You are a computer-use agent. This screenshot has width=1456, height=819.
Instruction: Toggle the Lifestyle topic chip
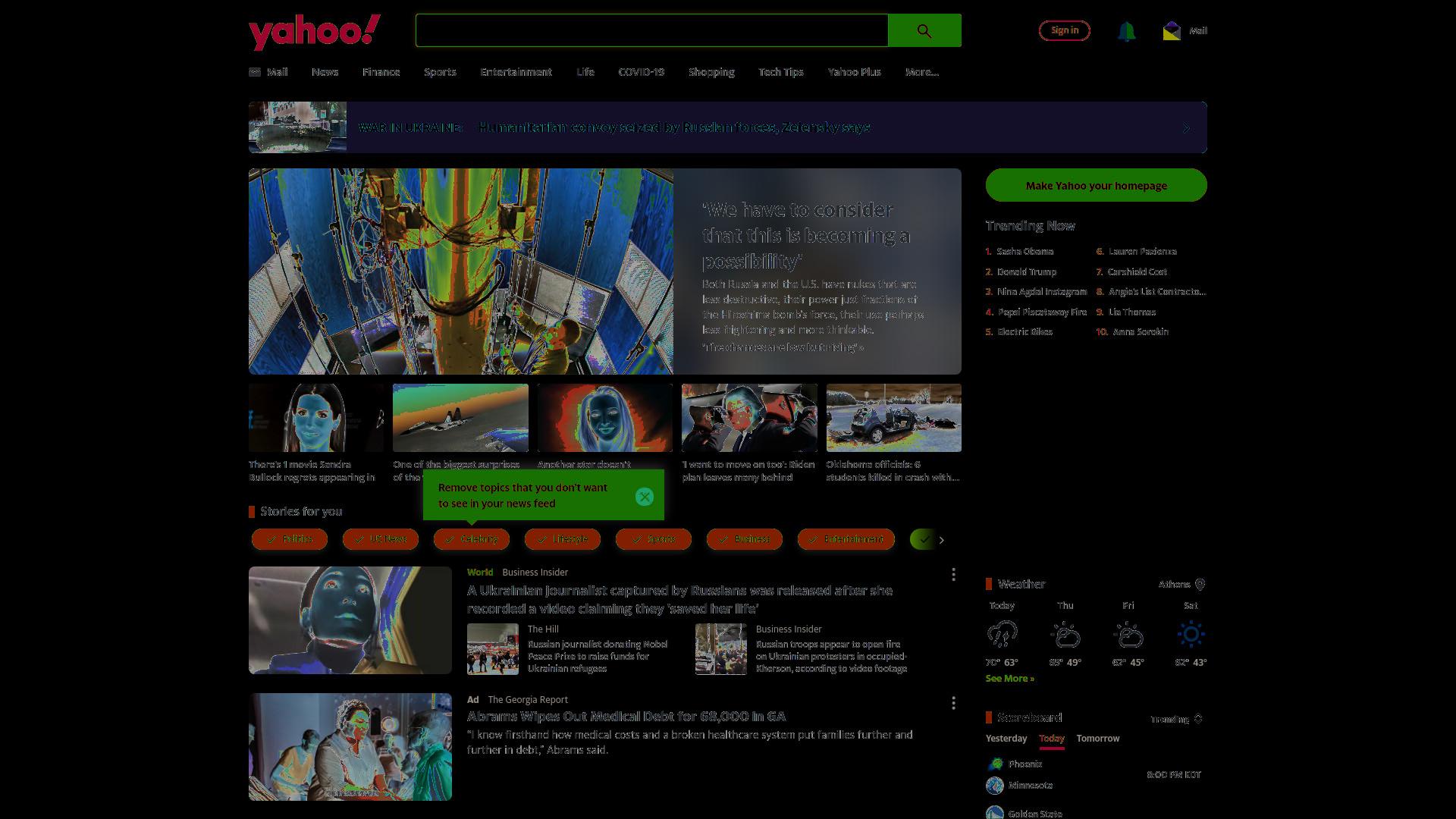click(563, 539)
